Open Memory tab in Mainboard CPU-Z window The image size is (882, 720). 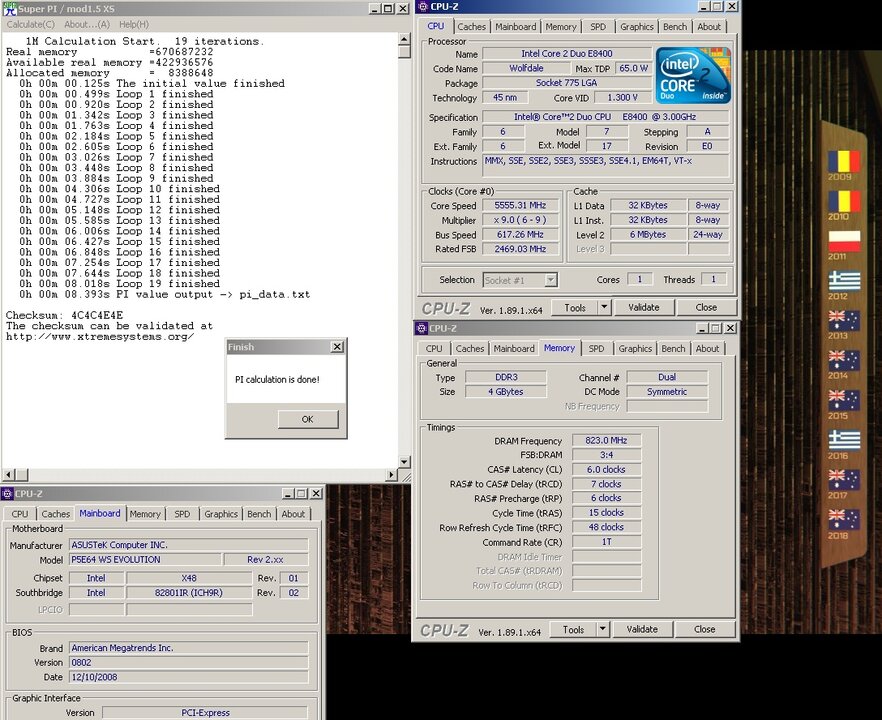(145, 514)
